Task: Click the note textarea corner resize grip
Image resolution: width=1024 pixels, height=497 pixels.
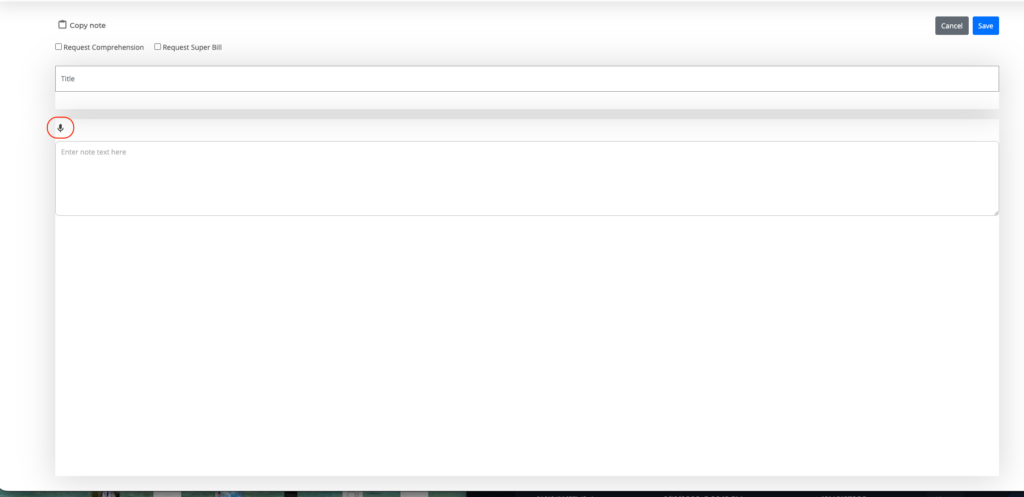Action: (x=995, y=212)
